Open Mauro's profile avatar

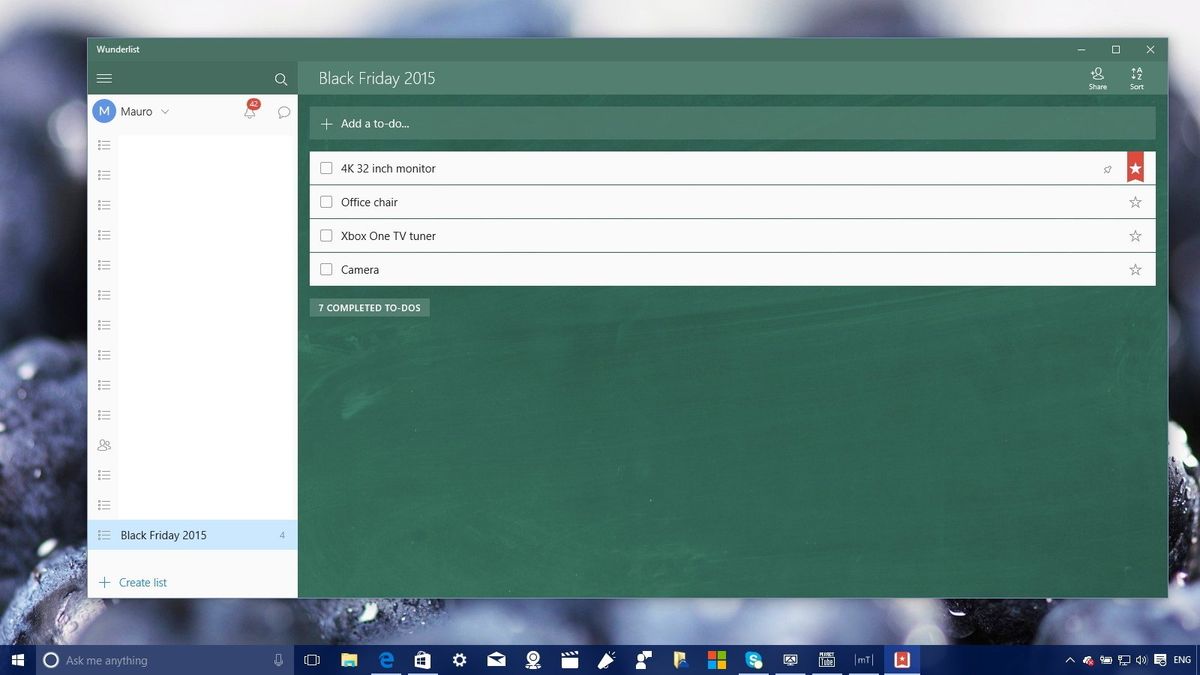pos(104,111)
